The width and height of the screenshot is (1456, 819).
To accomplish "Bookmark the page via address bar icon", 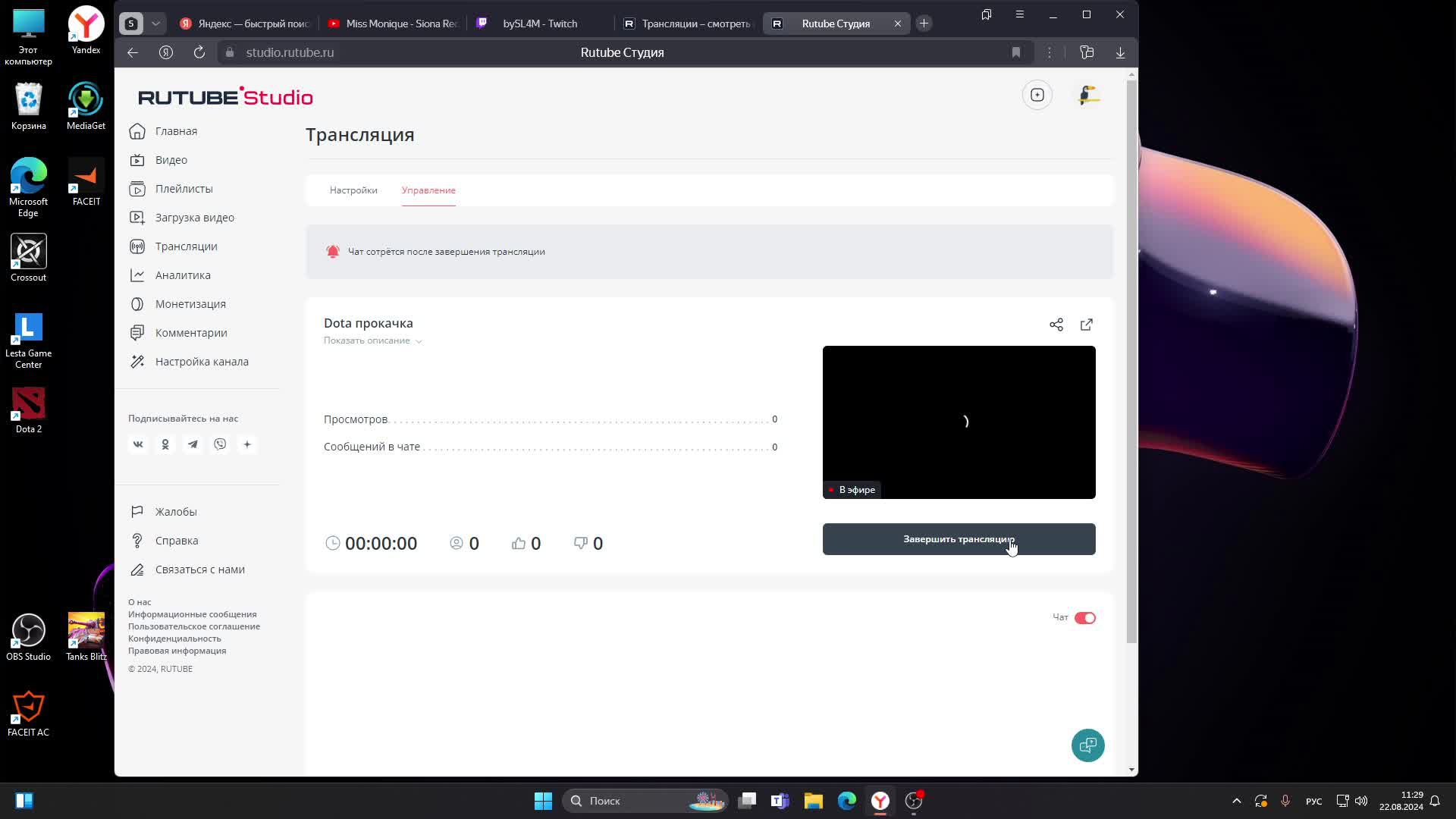I will coord(1015,52).
